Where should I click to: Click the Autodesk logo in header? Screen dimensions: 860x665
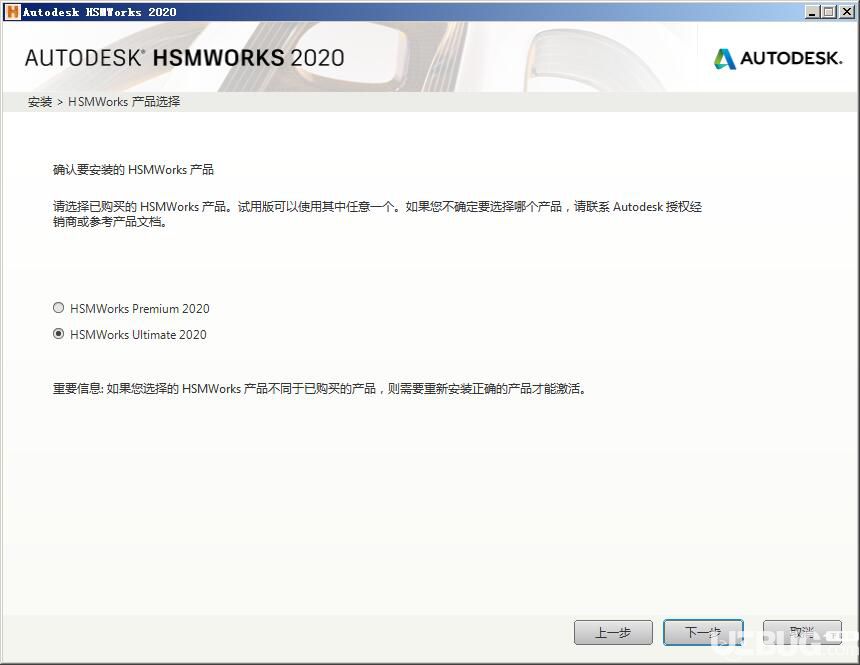[x=778, y=58]
